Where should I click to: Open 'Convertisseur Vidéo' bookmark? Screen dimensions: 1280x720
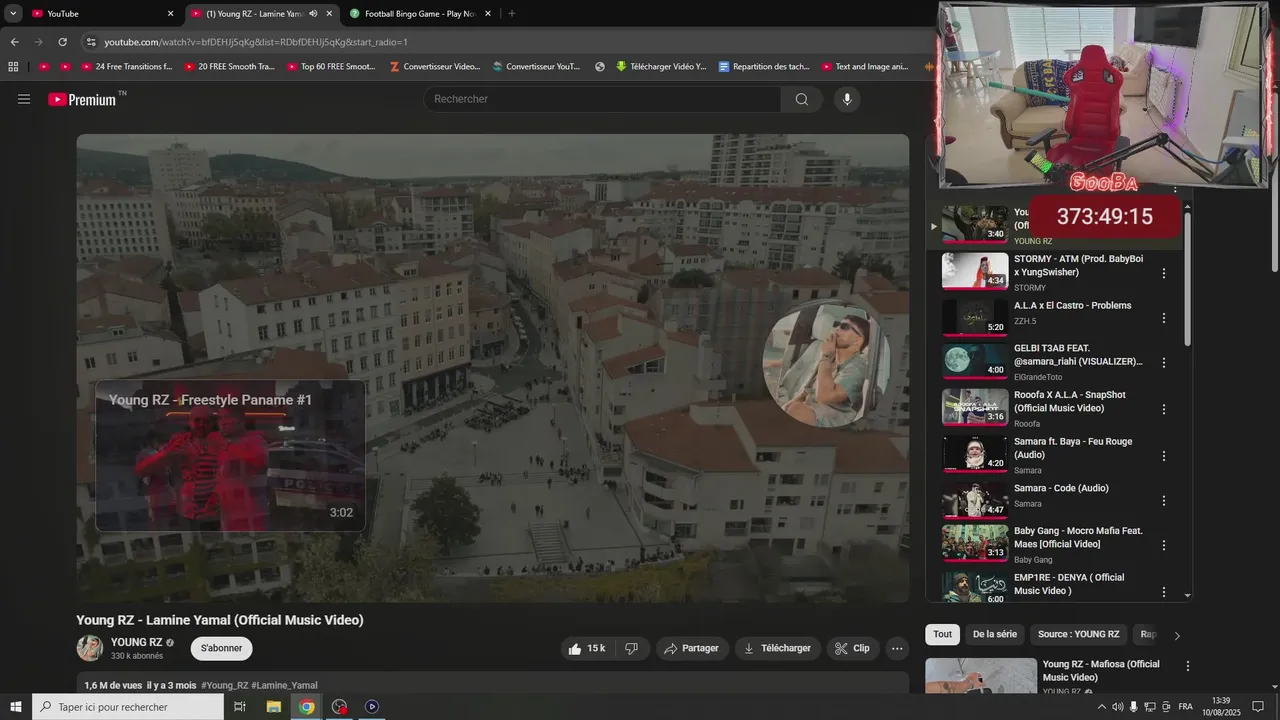pos(434,67)
